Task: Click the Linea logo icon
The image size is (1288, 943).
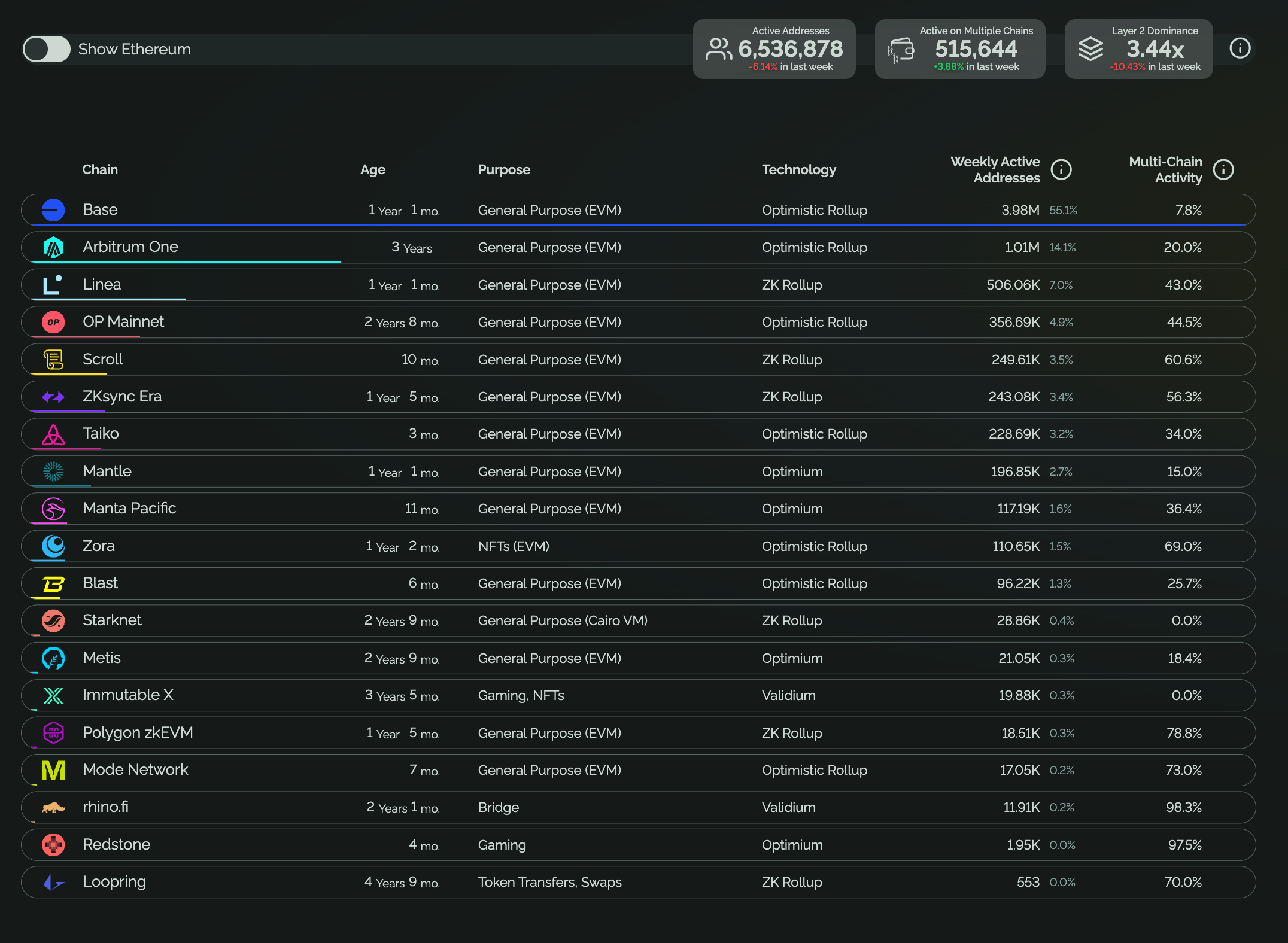Action: tap(53, 285)
